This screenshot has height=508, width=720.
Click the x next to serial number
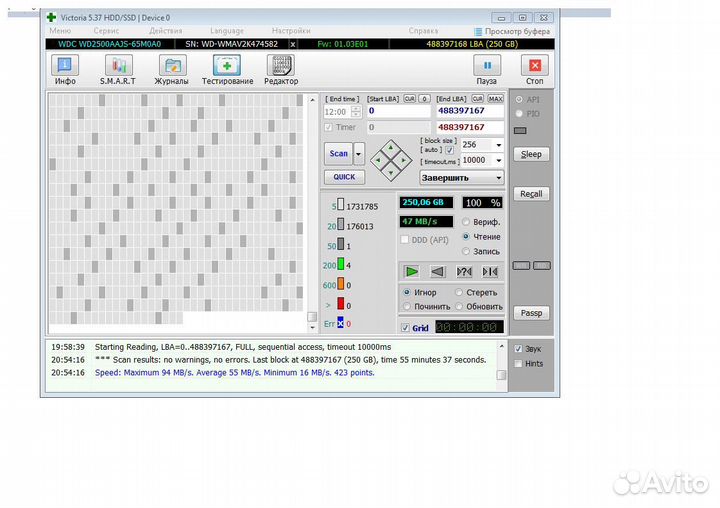pos(292,44)
